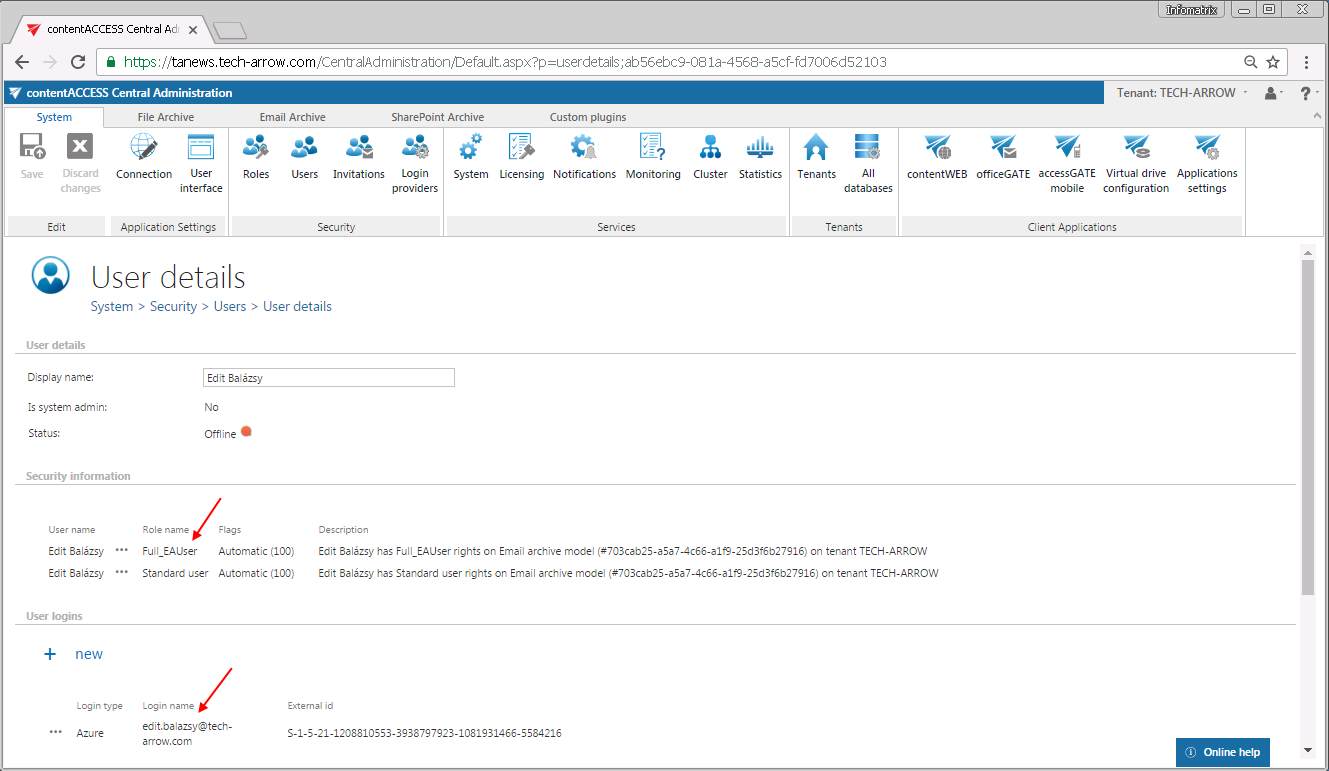Click the Users breadcrumb link

pyautogui.click(x=230, y=306)
